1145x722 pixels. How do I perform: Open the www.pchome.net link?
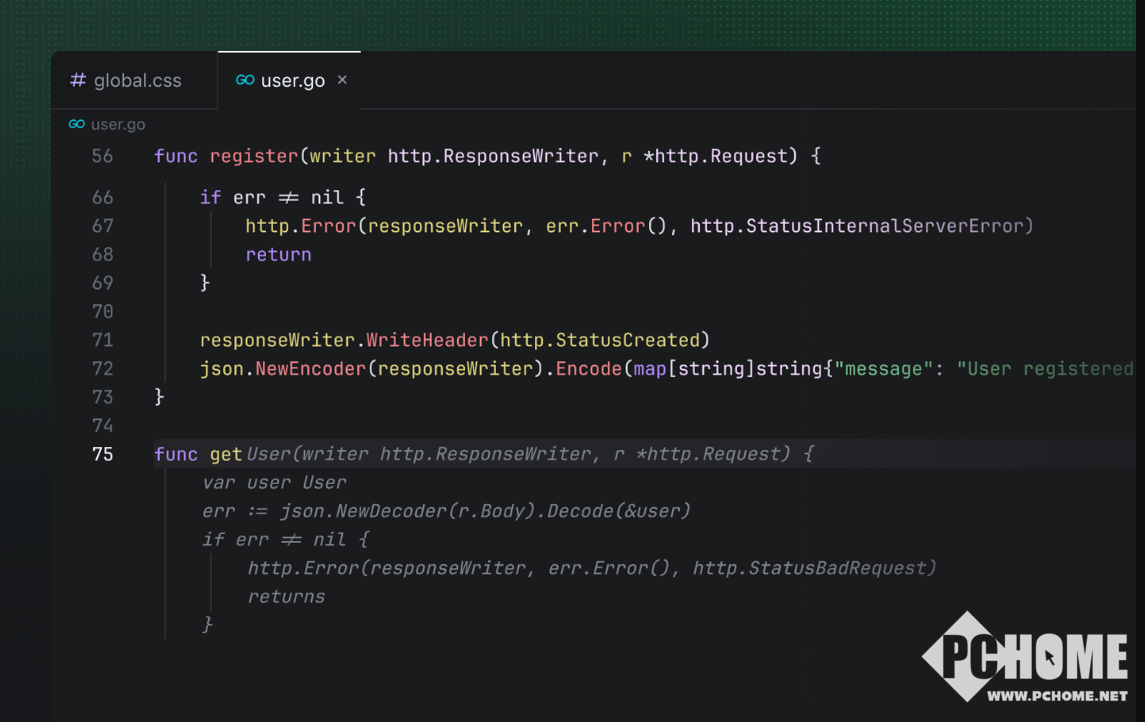[x=1057, y=695]
